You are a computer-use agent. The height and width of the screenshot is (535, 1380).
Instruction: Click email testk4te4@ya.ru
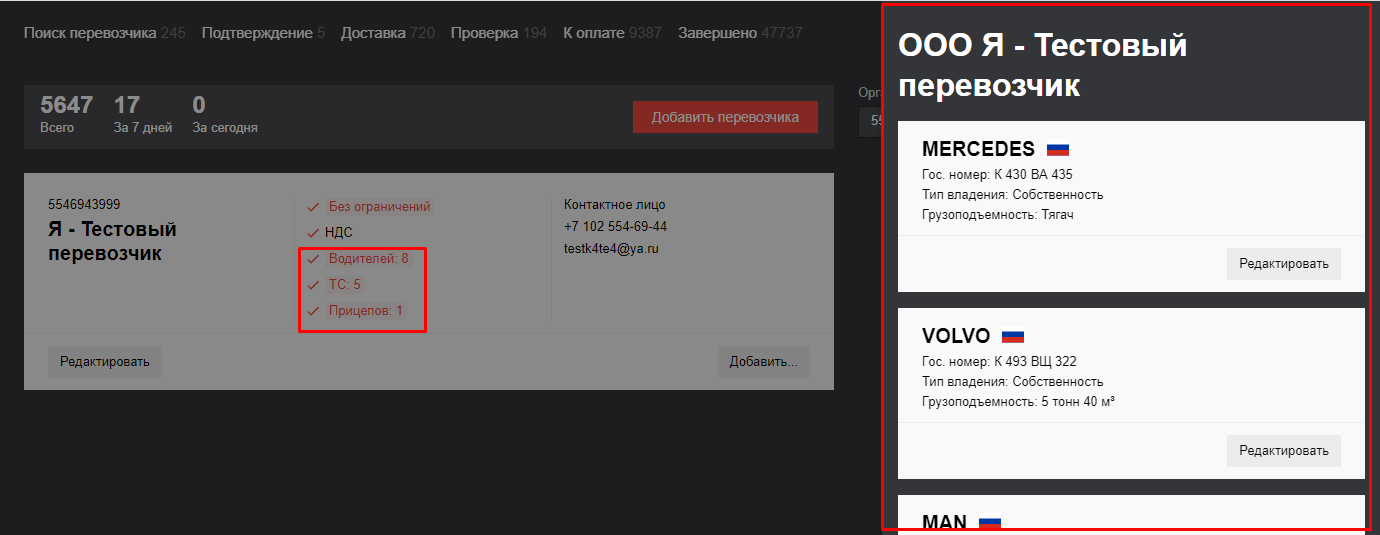(x=611, y=249)
